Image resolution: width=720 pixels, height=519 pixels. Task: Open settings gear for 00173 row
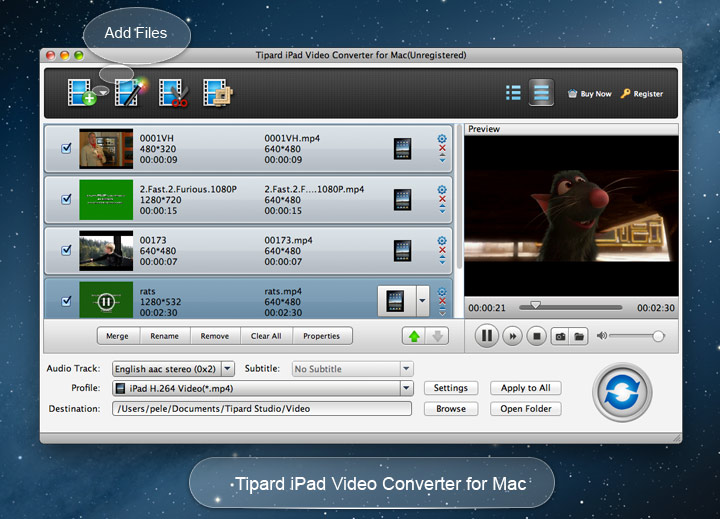(x=442, y=241)
